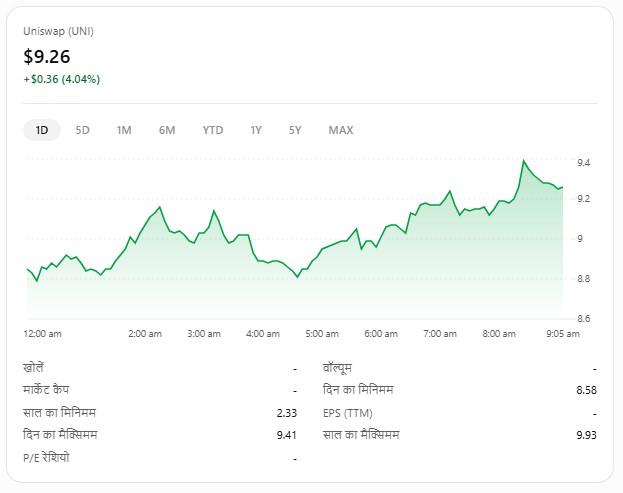Switch to the 5D range tab
Image resolution: width=623 pixels, height=493 pixels.
pyautogui.click(x=83, y=130)
